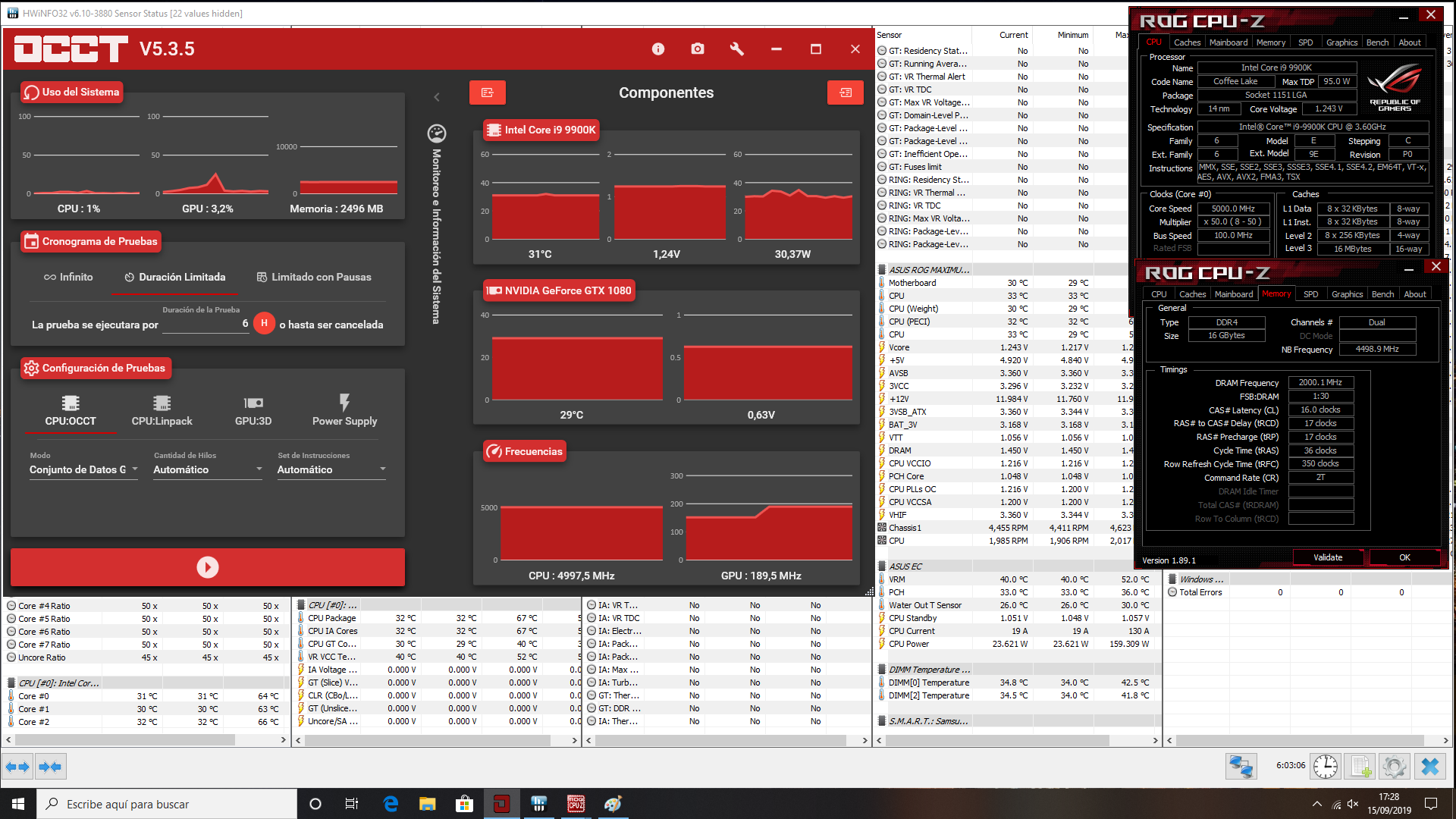Screen dimensions: 1456x819
Task: Open Cantidad de Hilos dropdown
Action: point(208,469)
